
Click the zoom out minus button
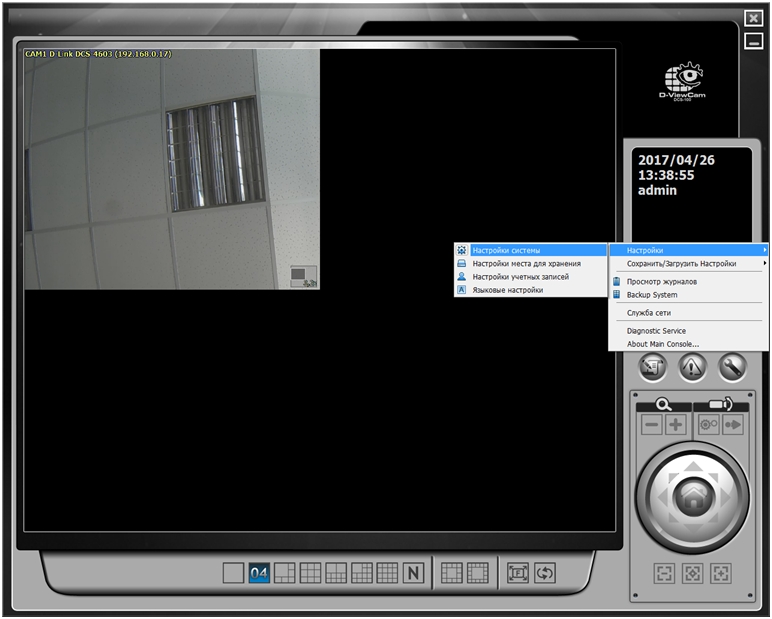click(x=652, y=425)
